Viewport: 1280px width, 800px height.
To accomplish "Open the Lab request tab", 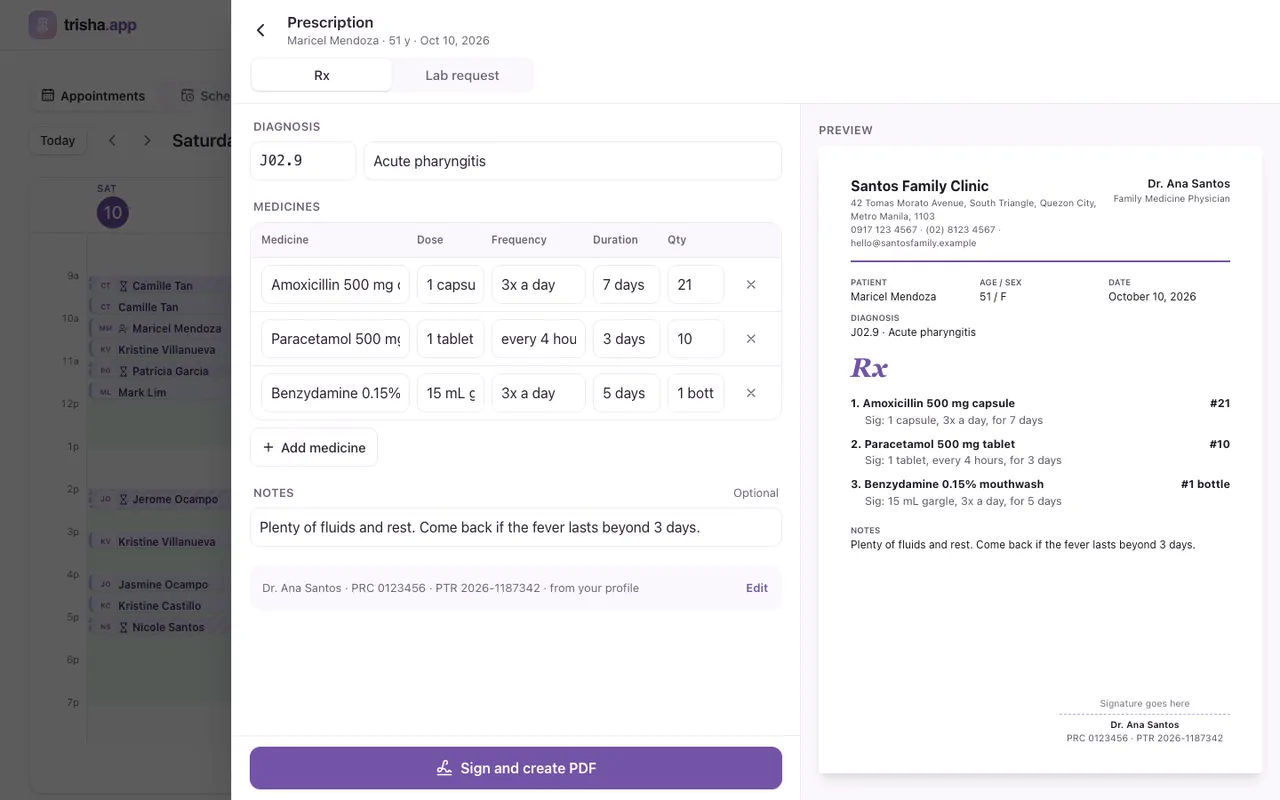I will click(462, 75).
